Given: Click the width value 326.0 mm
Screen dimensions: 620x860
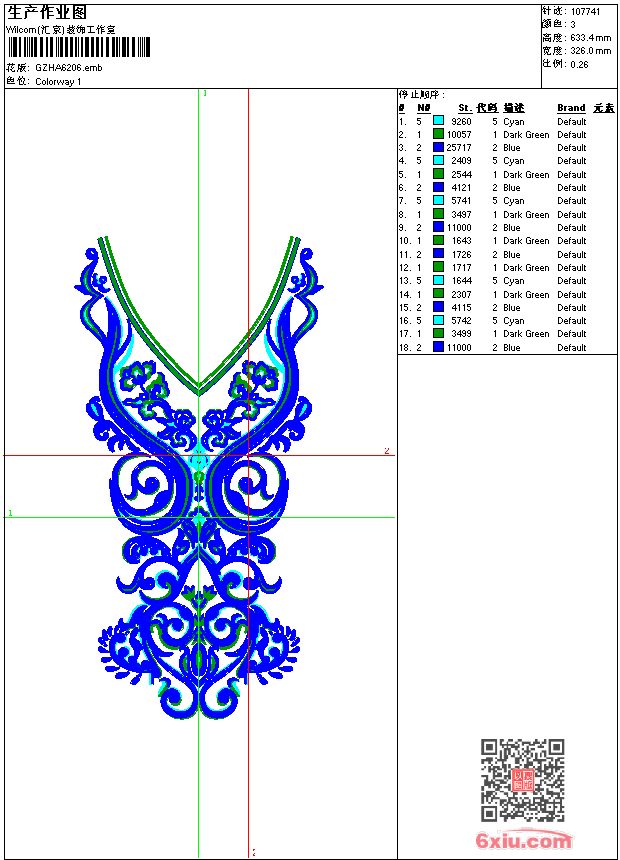Looking at the screenshot, I should click(x=591, y=50).
